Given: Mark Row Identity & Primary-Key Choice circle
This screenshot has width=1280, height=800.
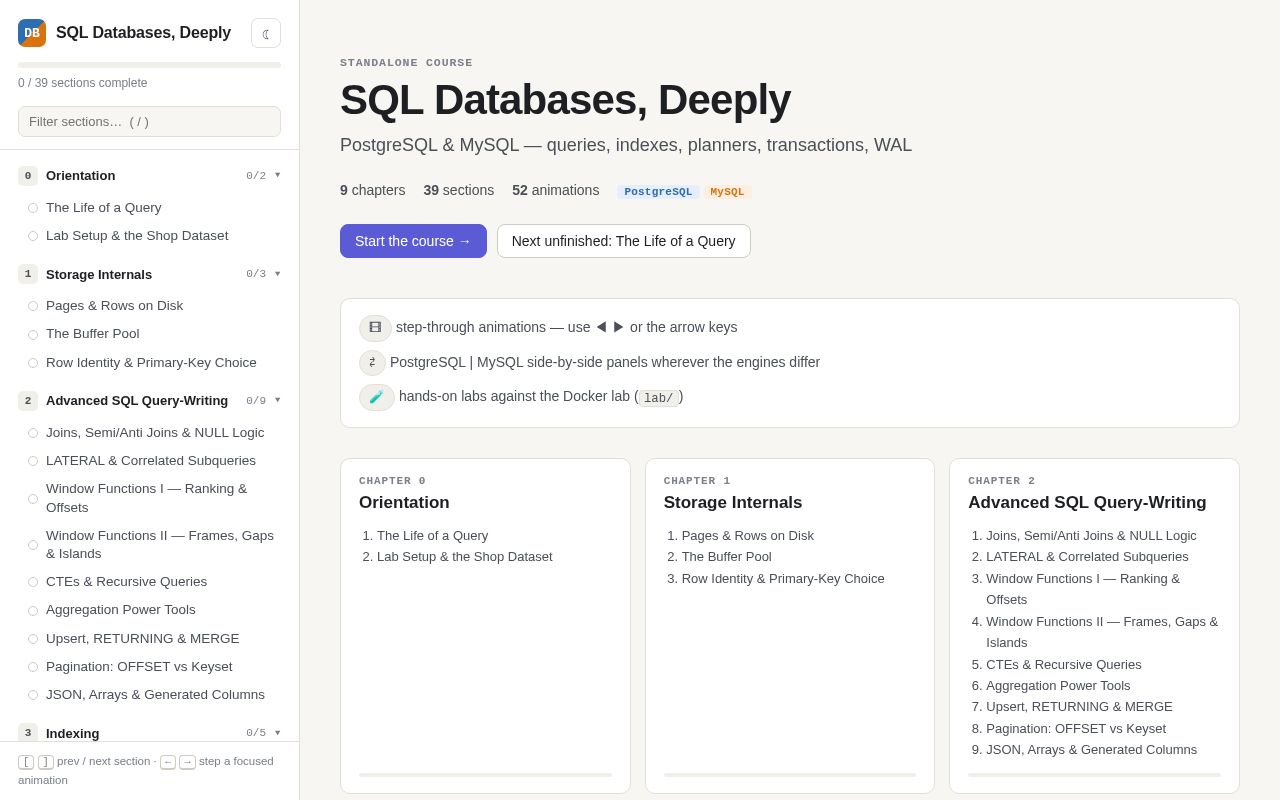Looking at the screenshot, I should (33, 363).
